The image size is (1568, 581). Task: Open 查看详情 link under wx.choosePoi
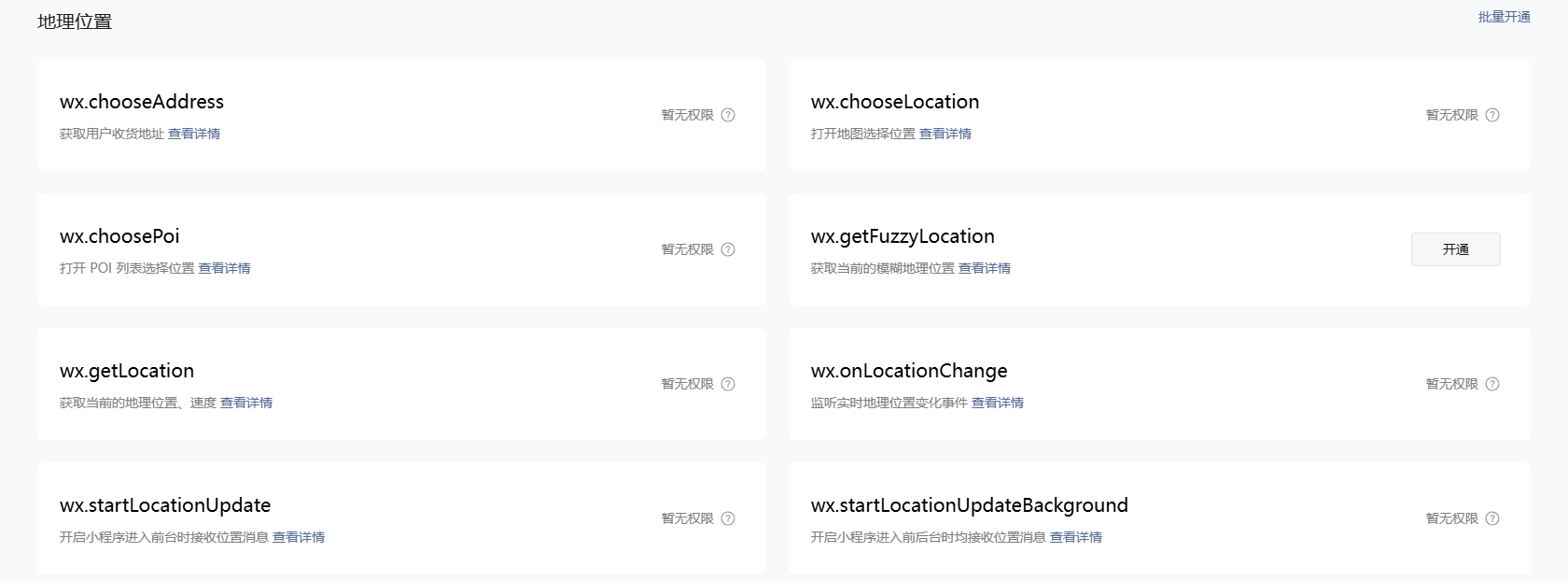[x=224, y=268]
